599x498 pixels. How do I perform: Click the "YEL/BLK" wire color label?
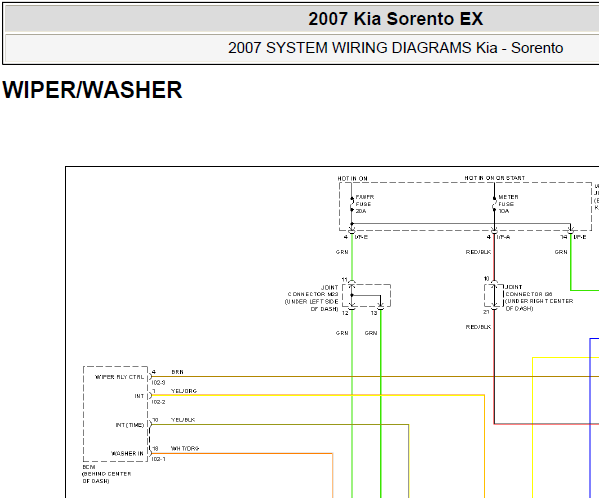coord(183,420)
